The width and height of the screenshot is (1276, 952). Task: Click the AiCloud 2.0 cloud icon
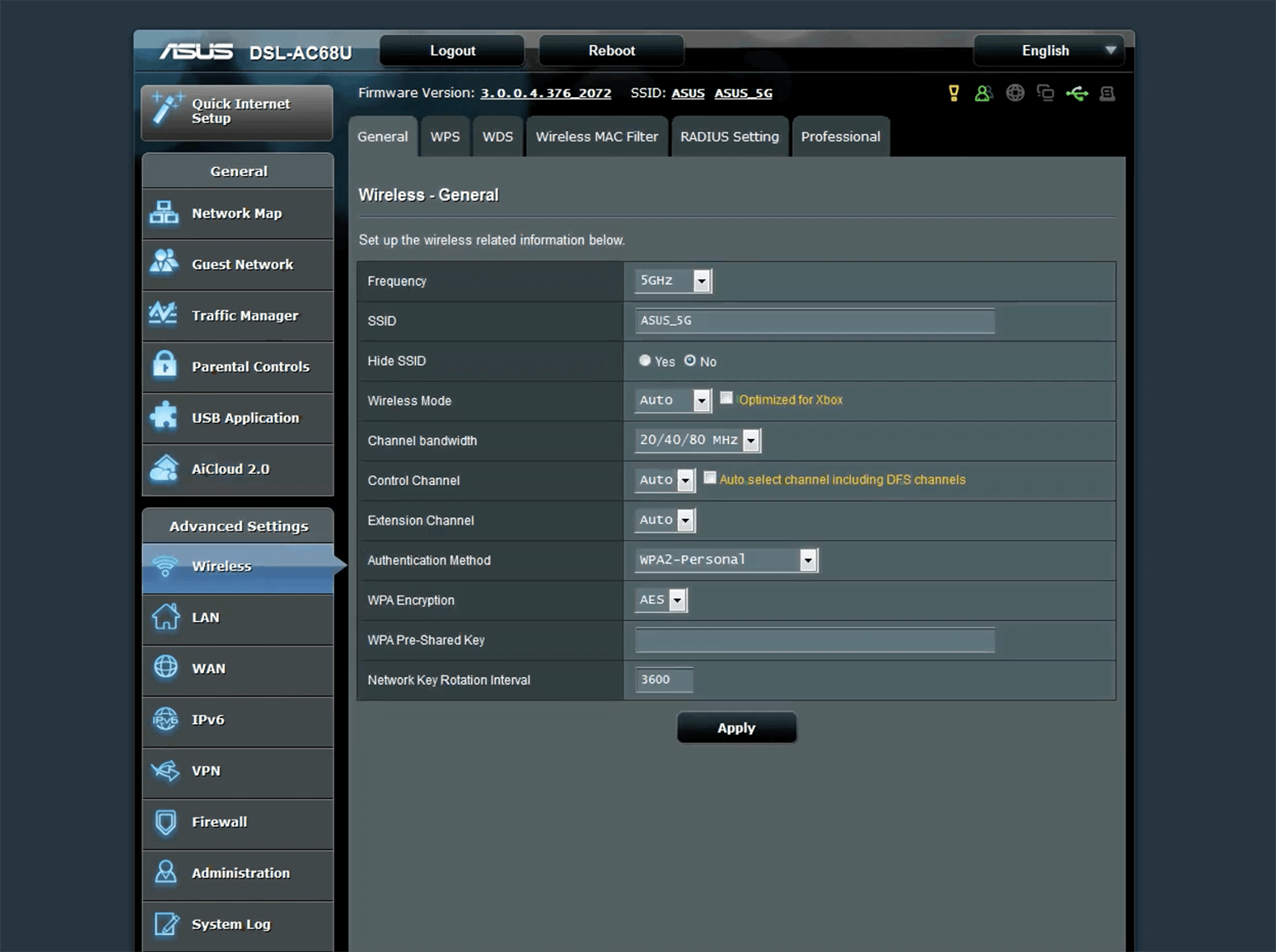164,469
